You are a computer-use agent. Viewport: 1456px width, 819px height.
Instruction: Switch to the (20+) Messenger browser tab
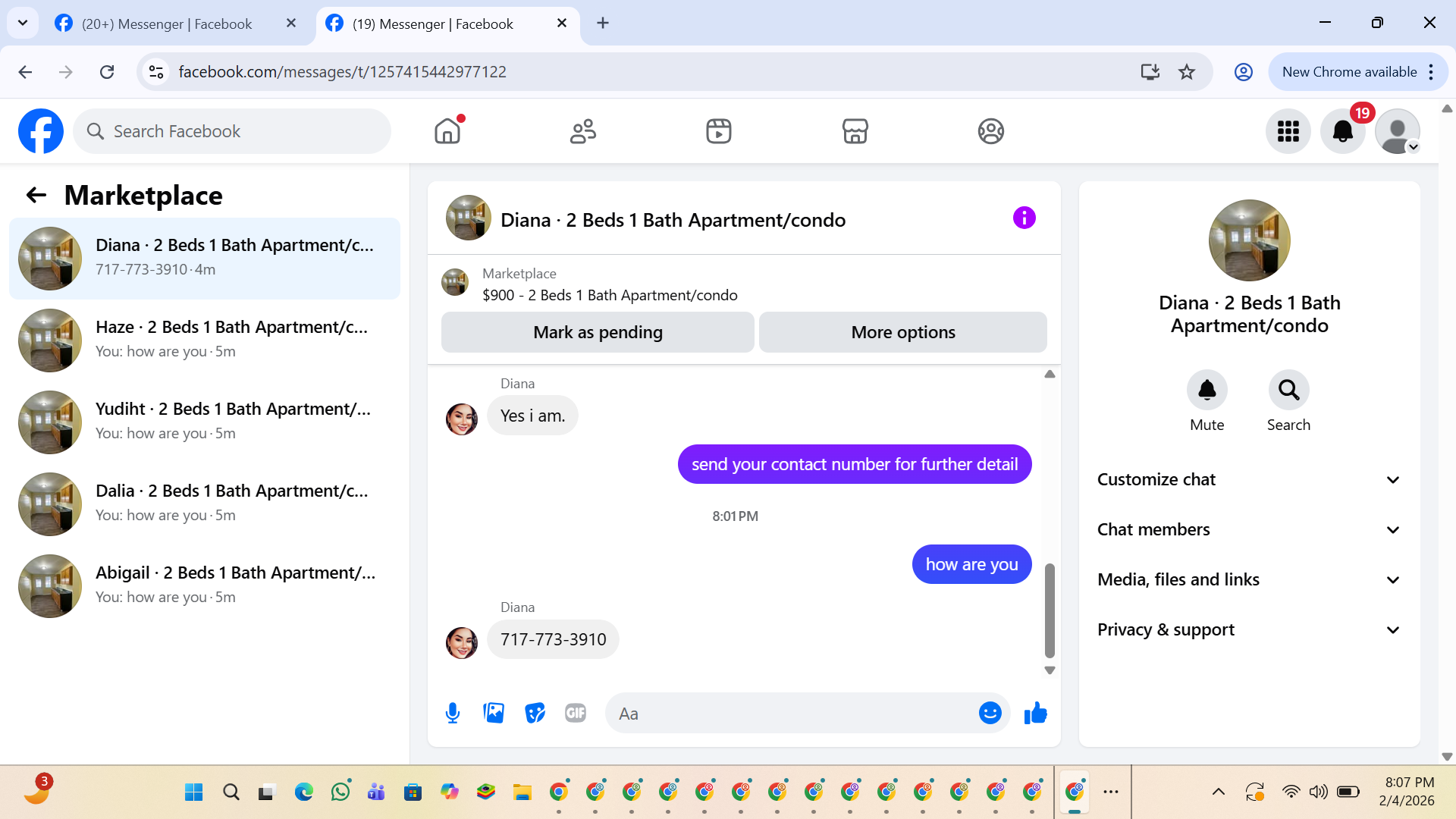click(x=167, y=24)
